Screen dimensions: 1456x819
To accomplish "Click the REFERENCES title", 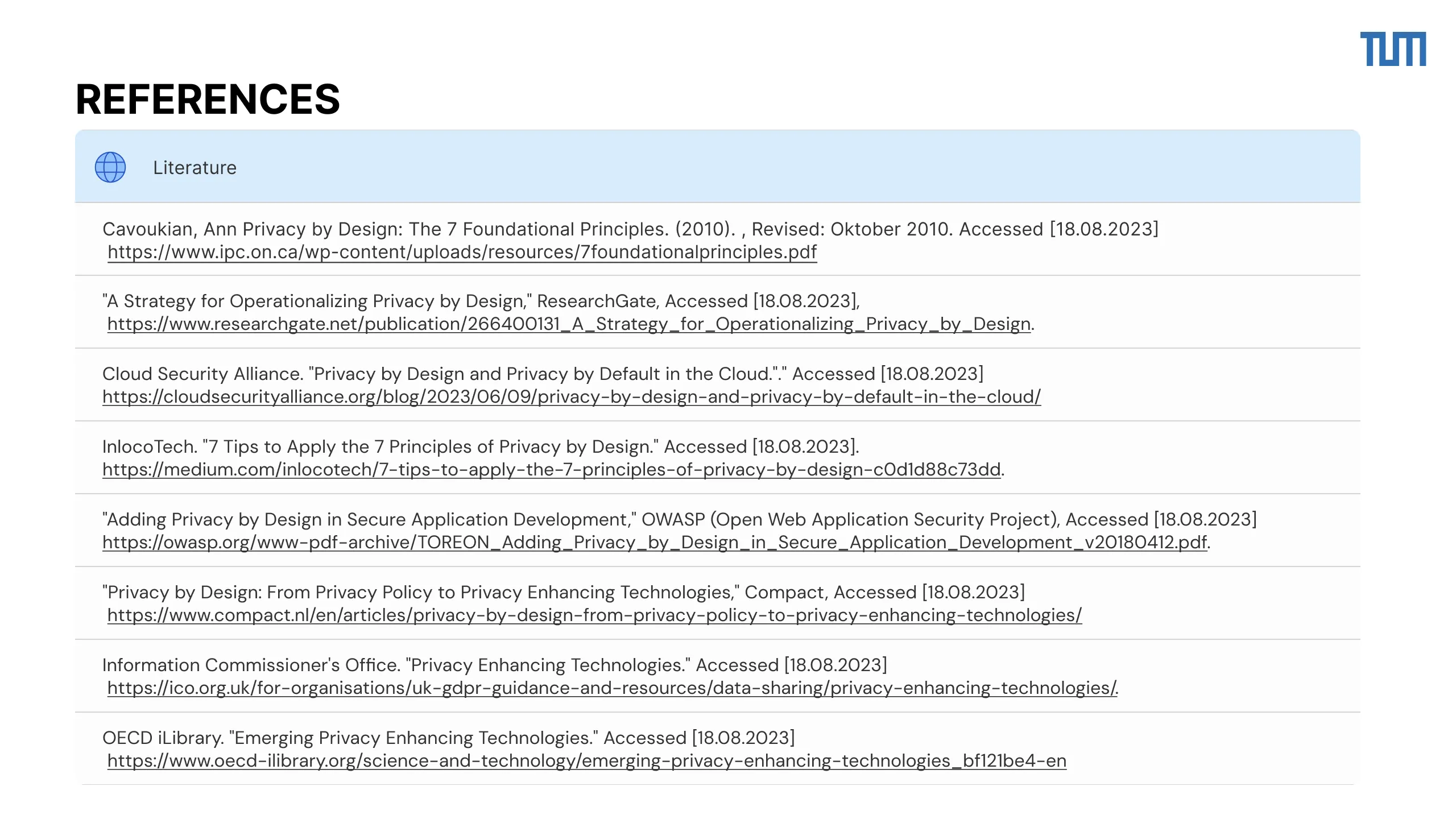I will pos(208,99).
